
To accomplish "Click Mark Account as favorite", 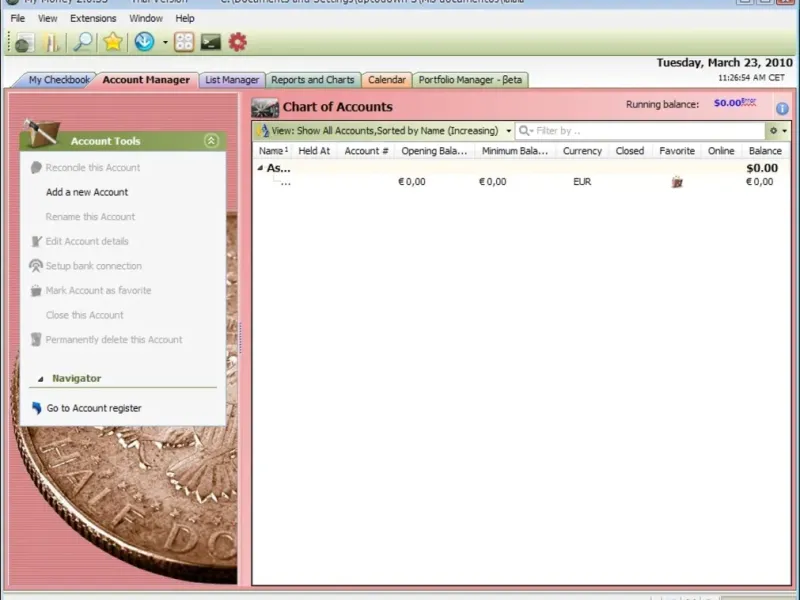I will (x=98, y=290).
